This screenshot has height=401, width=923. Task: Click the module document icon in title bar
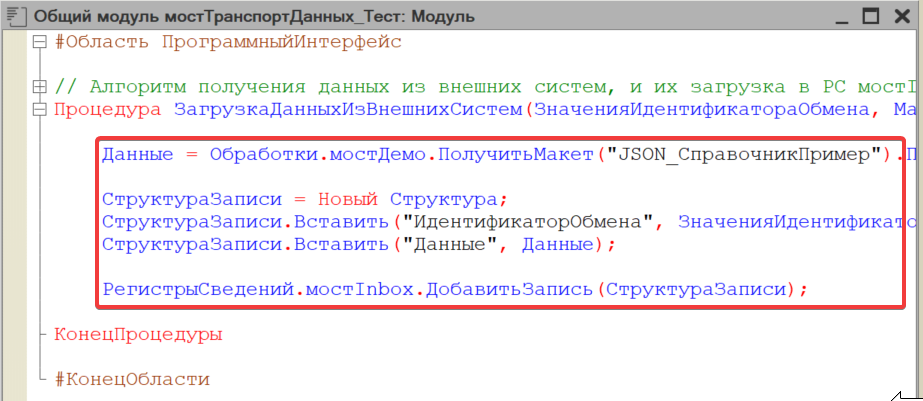[x=16, y=16]
